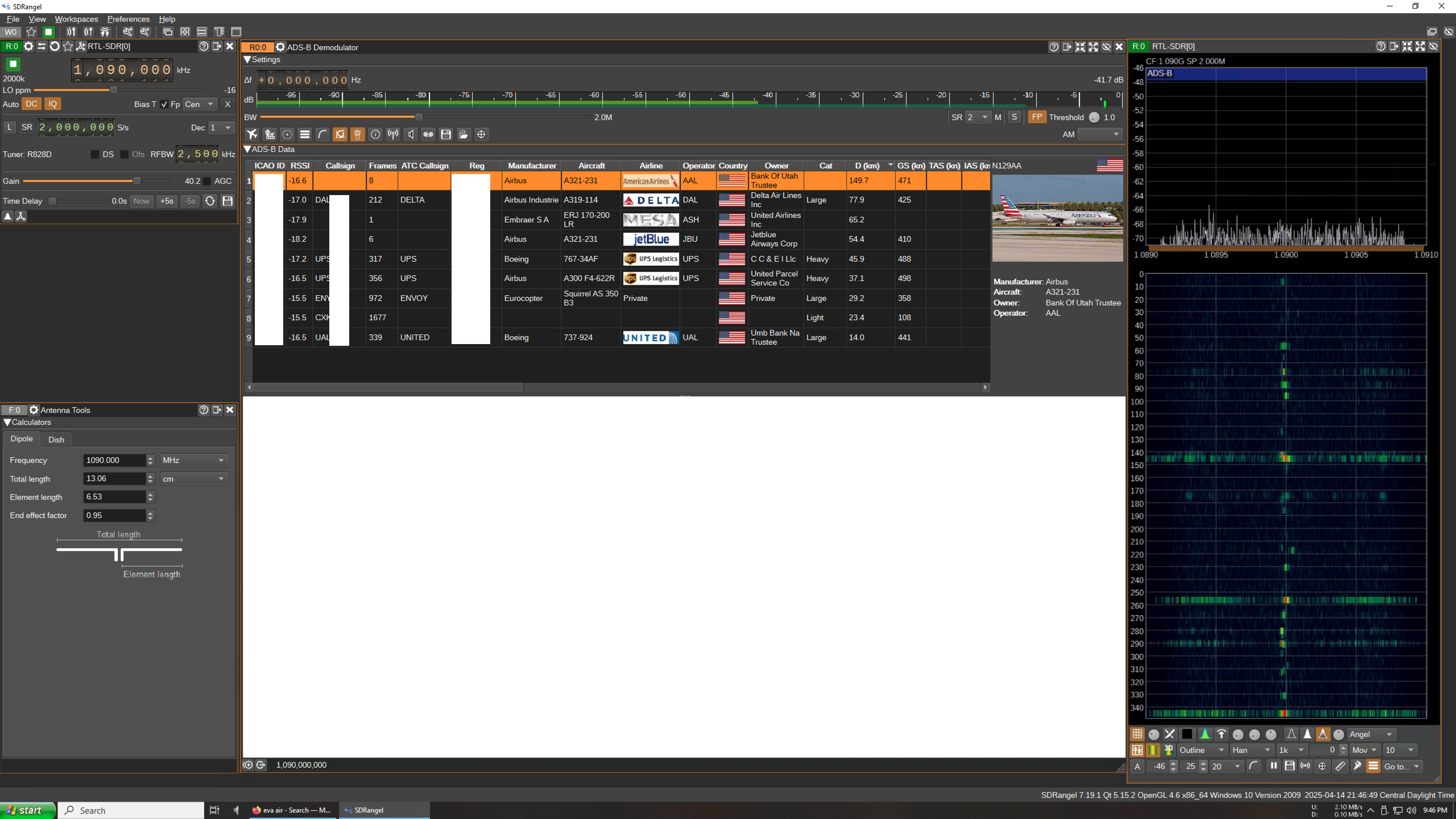Toggle the DS direct sampling checkbox
Screen dimensions: 1456x819
pyautogui.click(x=95, y=154)
